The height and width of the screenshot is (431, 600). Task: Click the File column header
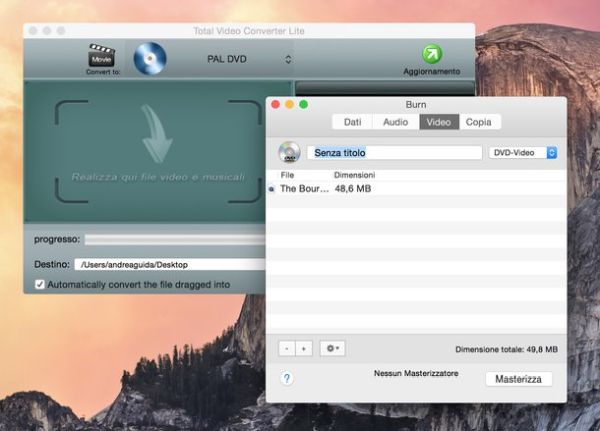pos(287,175)
